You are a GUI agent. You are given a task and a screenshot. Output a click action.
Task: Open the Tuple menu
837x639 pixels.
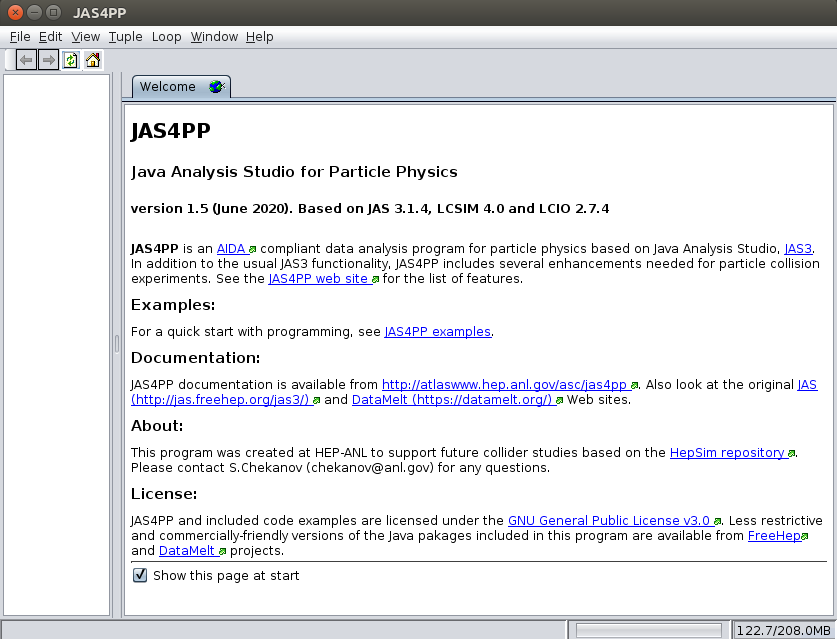point(125,37)
